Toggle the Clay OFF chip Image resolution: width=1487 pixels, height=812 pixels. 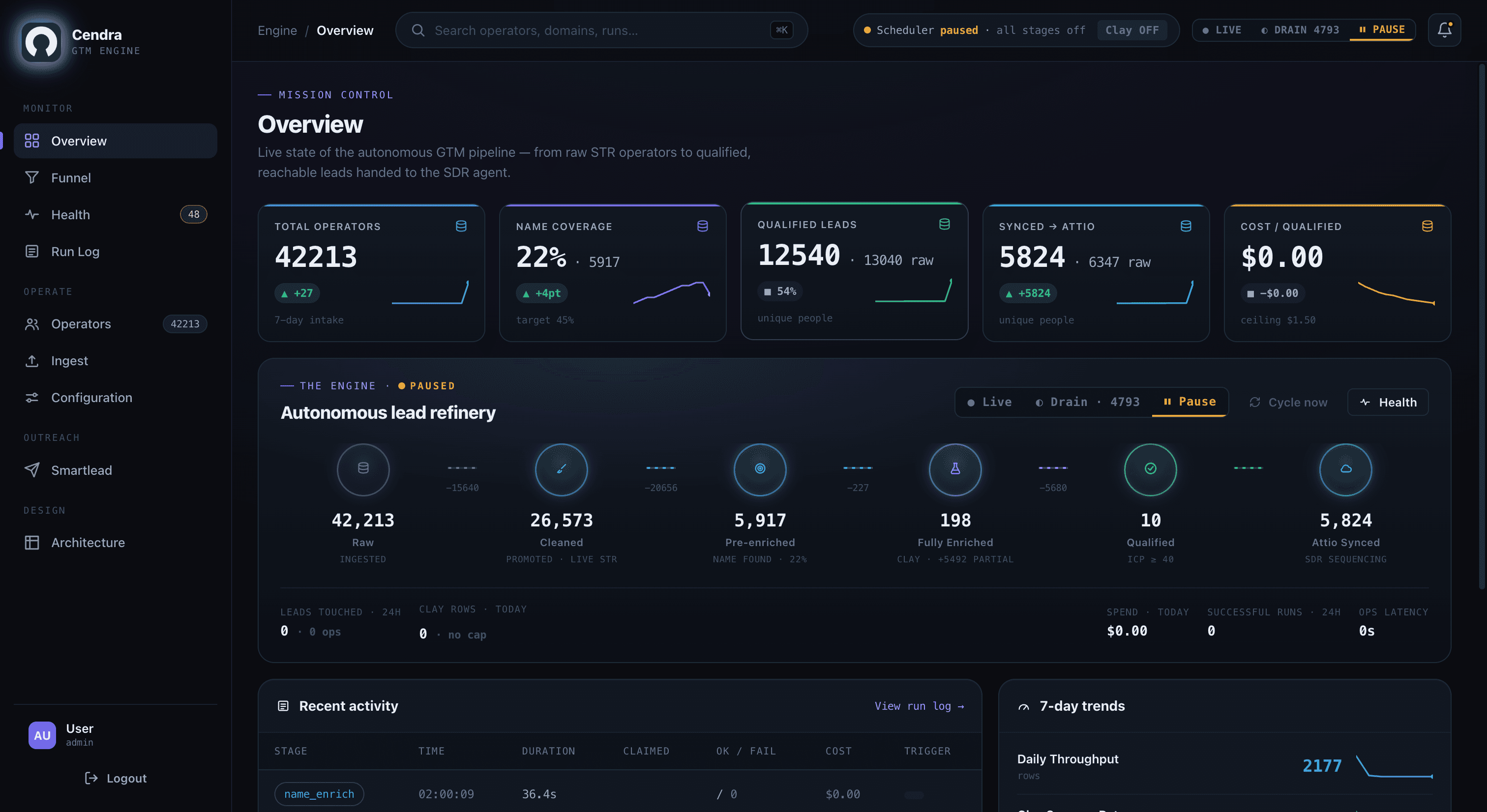point(1131,30)
